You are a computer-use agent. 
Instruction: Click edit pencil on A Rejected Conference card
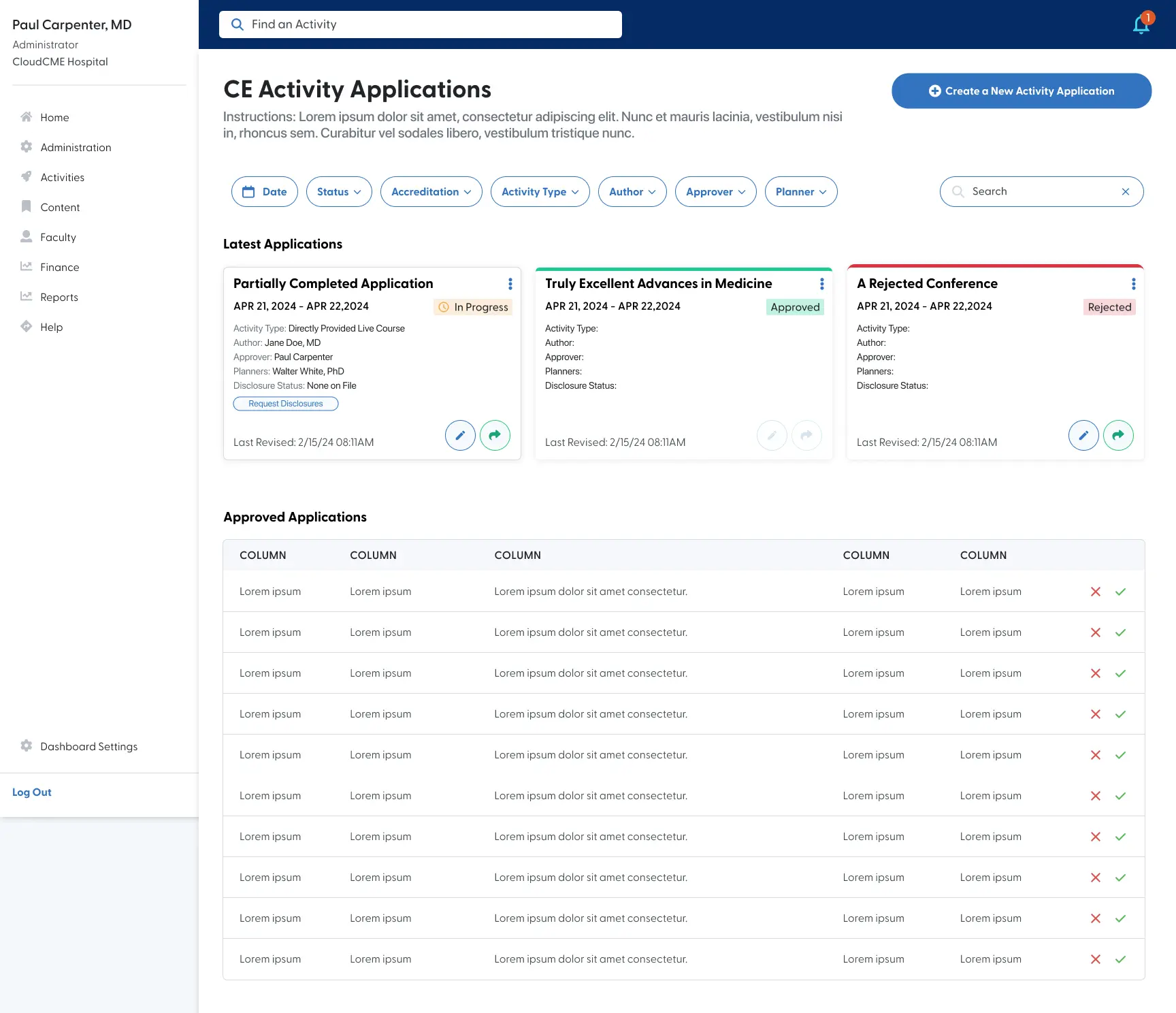click(x=1083, y=435)
